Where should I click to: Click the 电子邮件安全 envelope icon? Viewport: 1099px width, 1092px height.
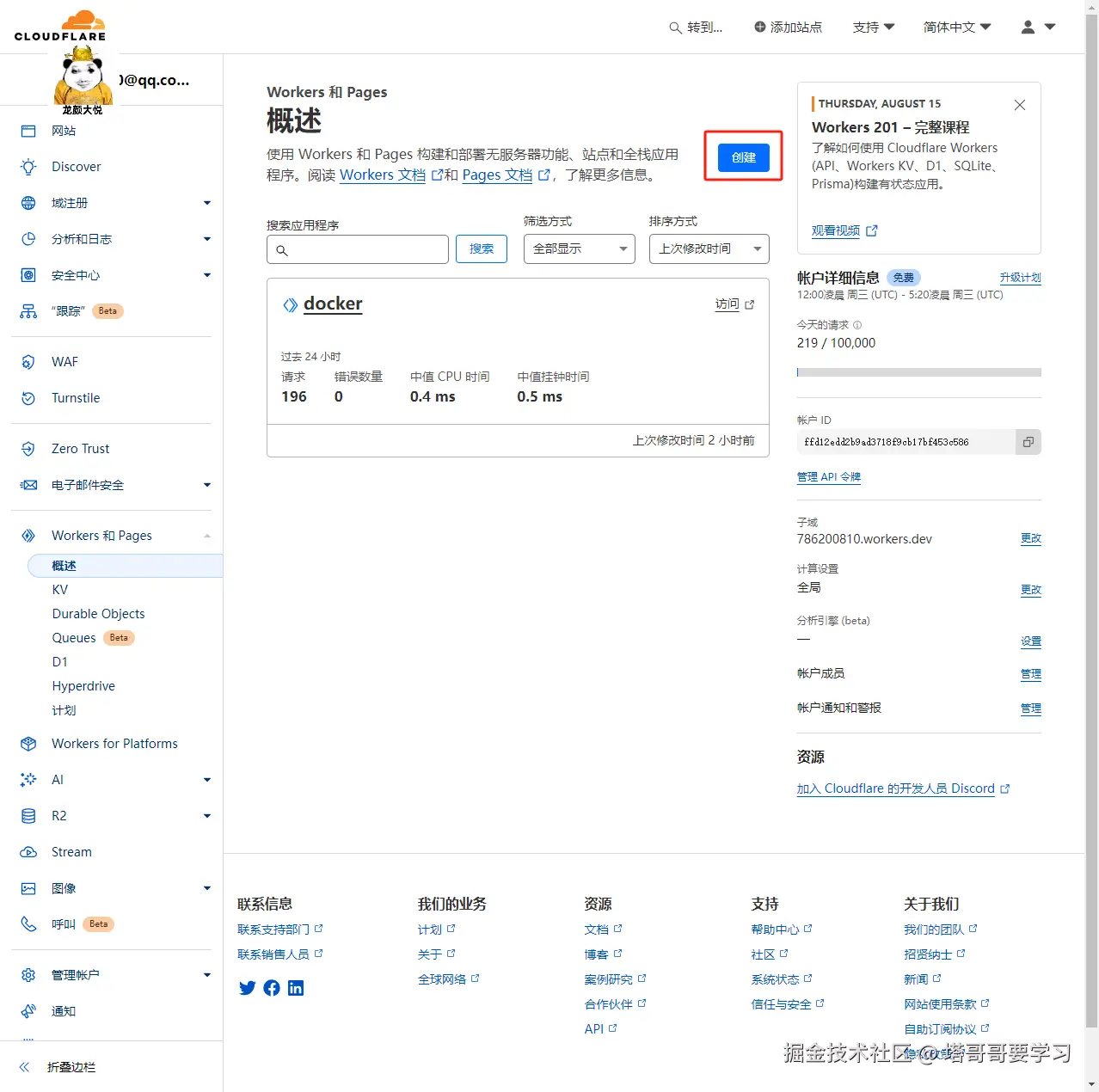[28, 485]
